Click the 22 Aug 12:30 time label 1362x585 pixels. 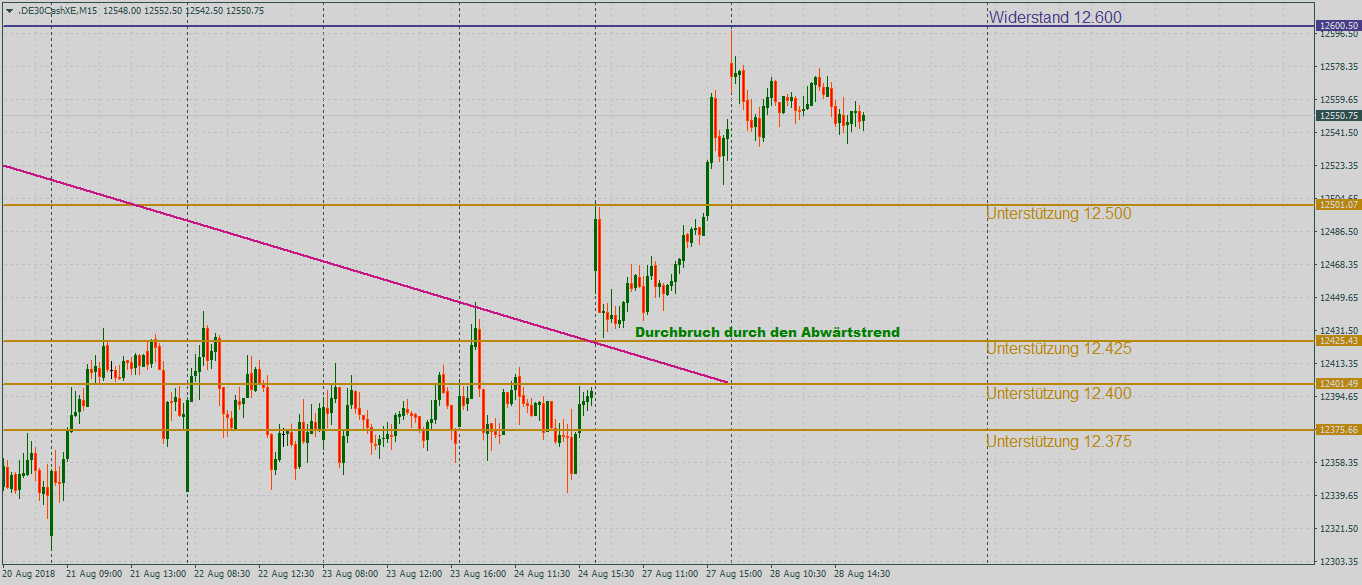point(286,575)
